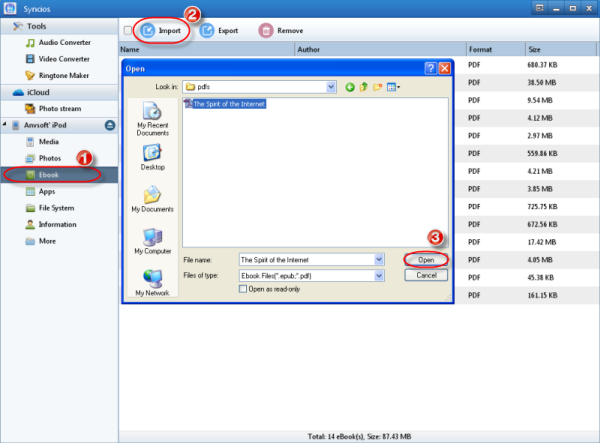This screenshot has height=443, width=600.
Task: Select the row sized 672.56 KB
Action: pos(526,224)
